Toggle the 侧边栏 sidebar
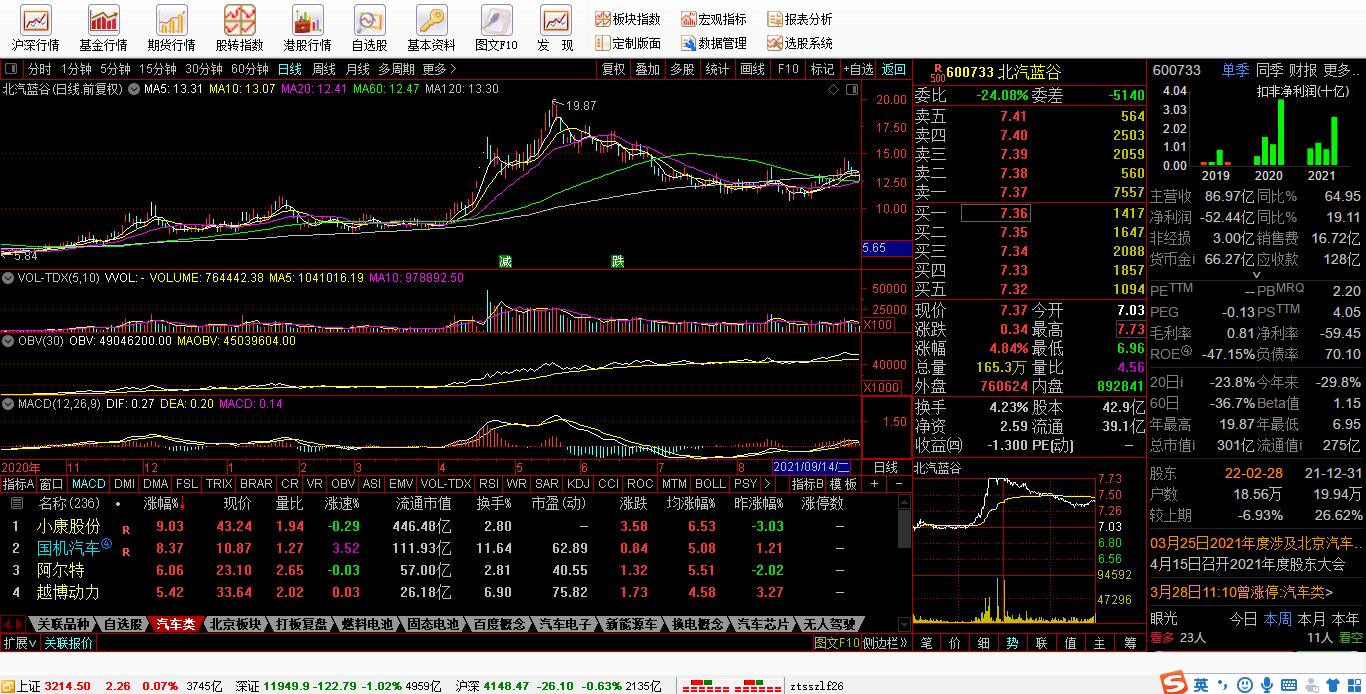The height and width of the screenshot is (694, 1366). [x=885, y=643]
